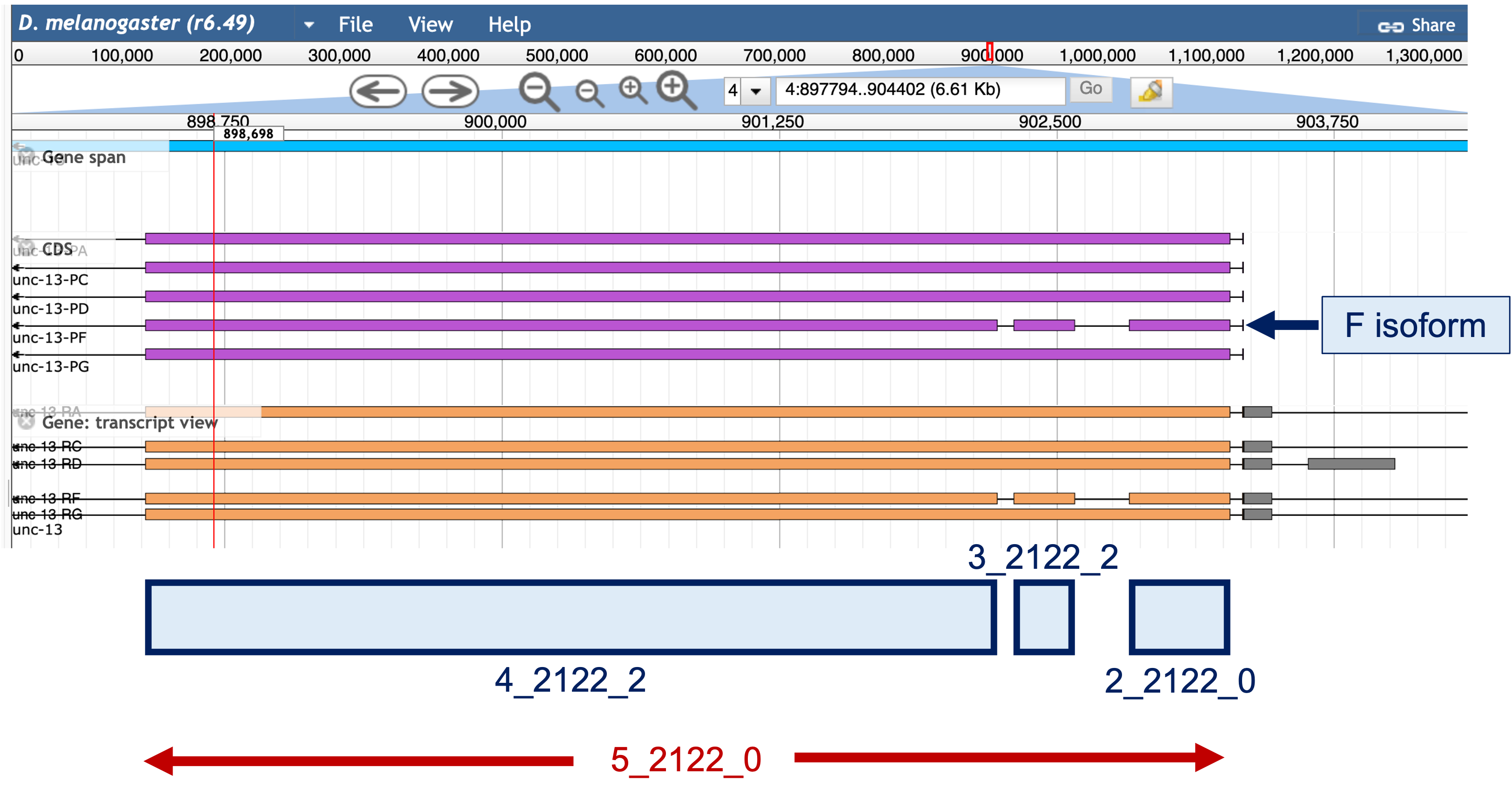Open the genome dropdown next to D. melanogaster
Screen dimensions: 1512x802
point(309,25)
